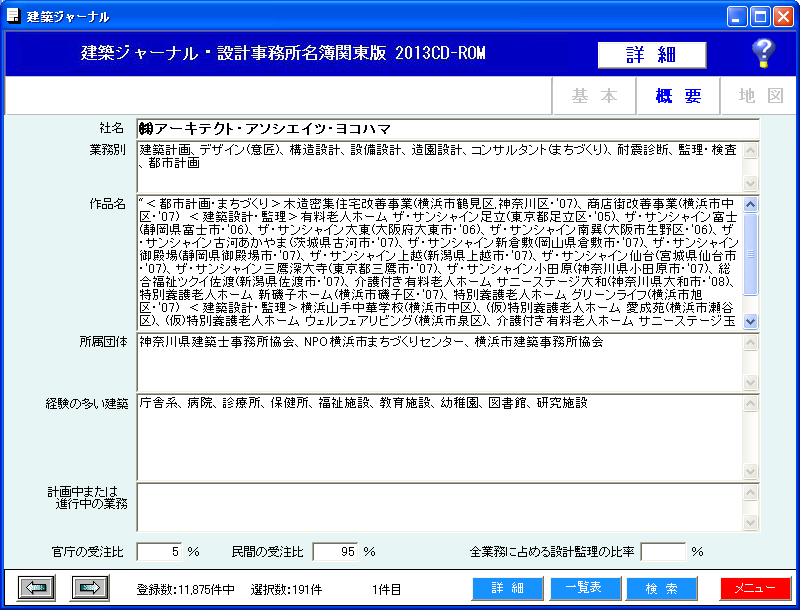Click the 作品名 scrollbar thumb

click(751, 254)
